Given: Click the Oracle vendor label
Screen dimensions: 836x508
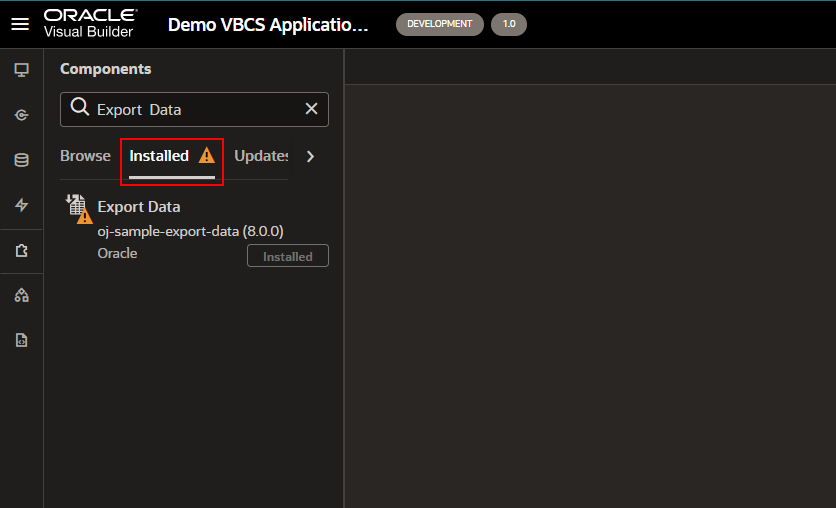Looking at the screenshot, I should click(x=117, y=253).
